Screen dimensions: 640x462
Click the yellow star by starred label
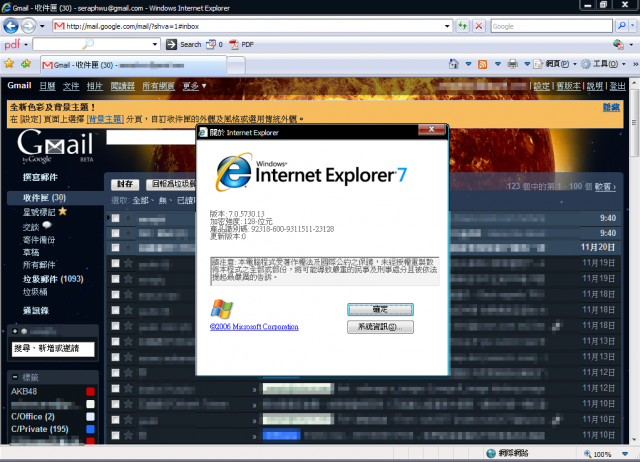click(x=62, y=211)
